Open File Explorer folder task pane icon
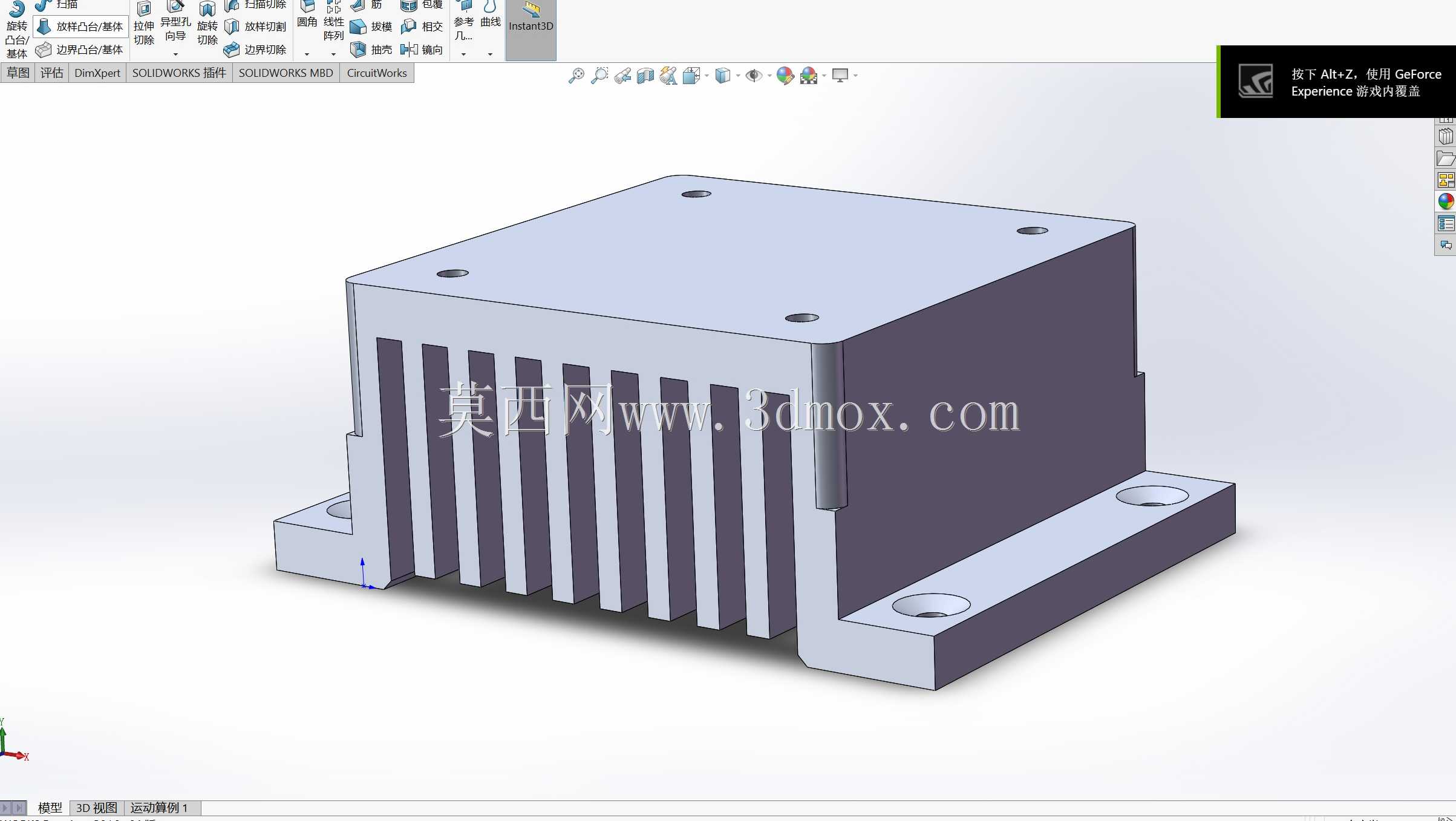 point(1446,159)
